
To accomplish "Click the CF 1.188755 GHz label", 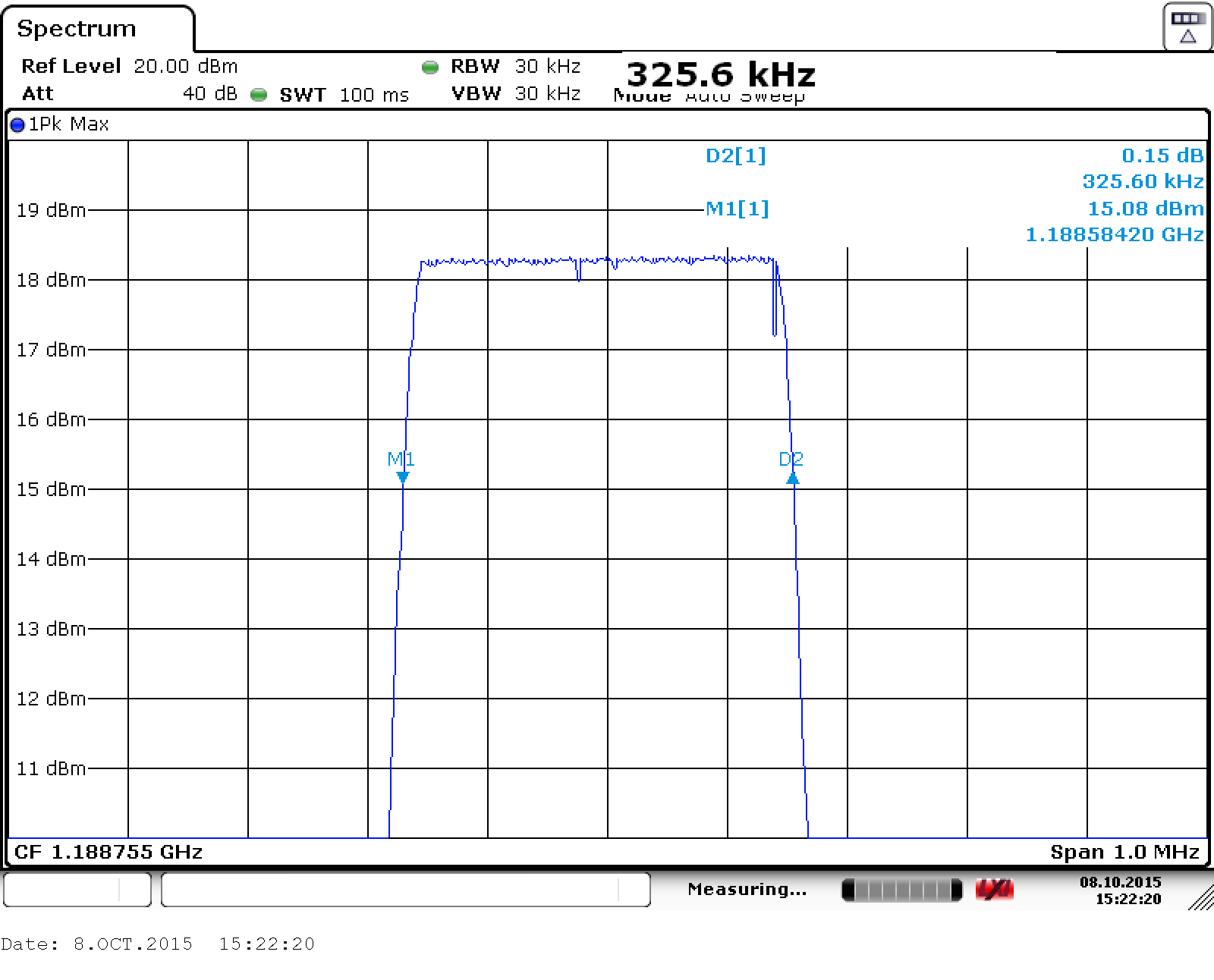I will coord(109,852).
